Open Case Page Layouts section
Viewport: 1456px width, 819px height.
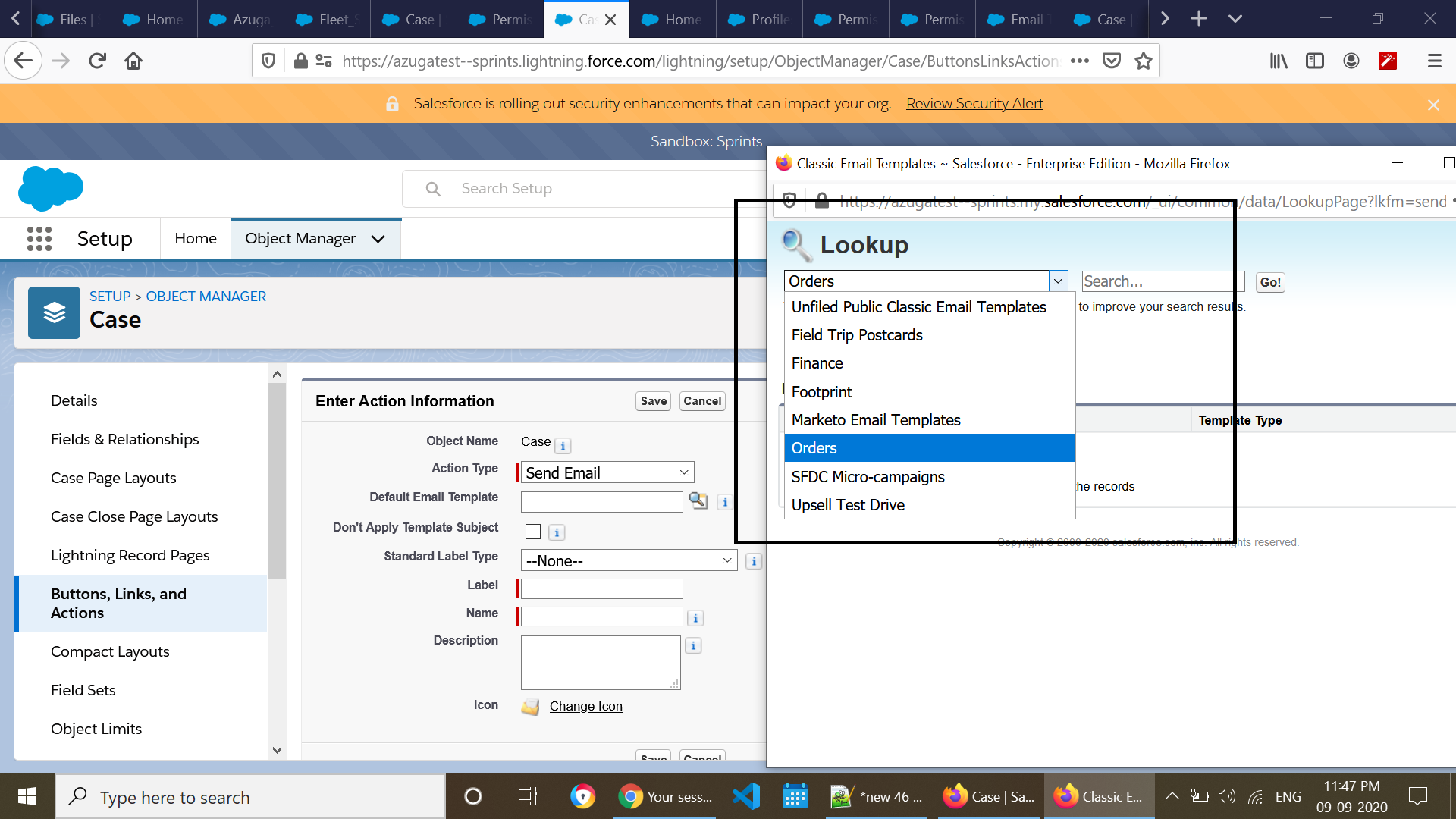click(x=114, y=478)
